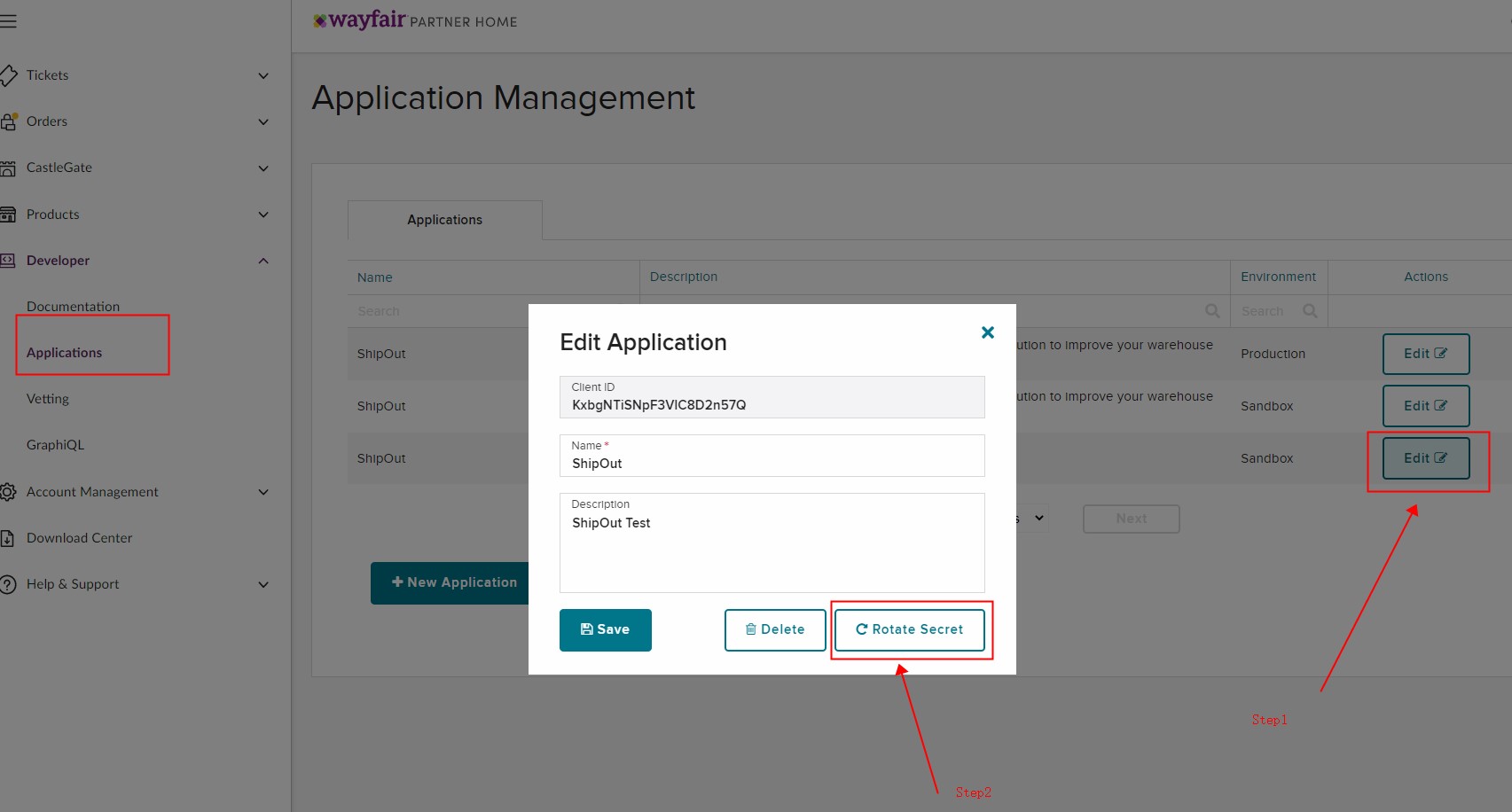Click the Next pagination button
Screen dimensions: 1512x812
[1132, 519]
